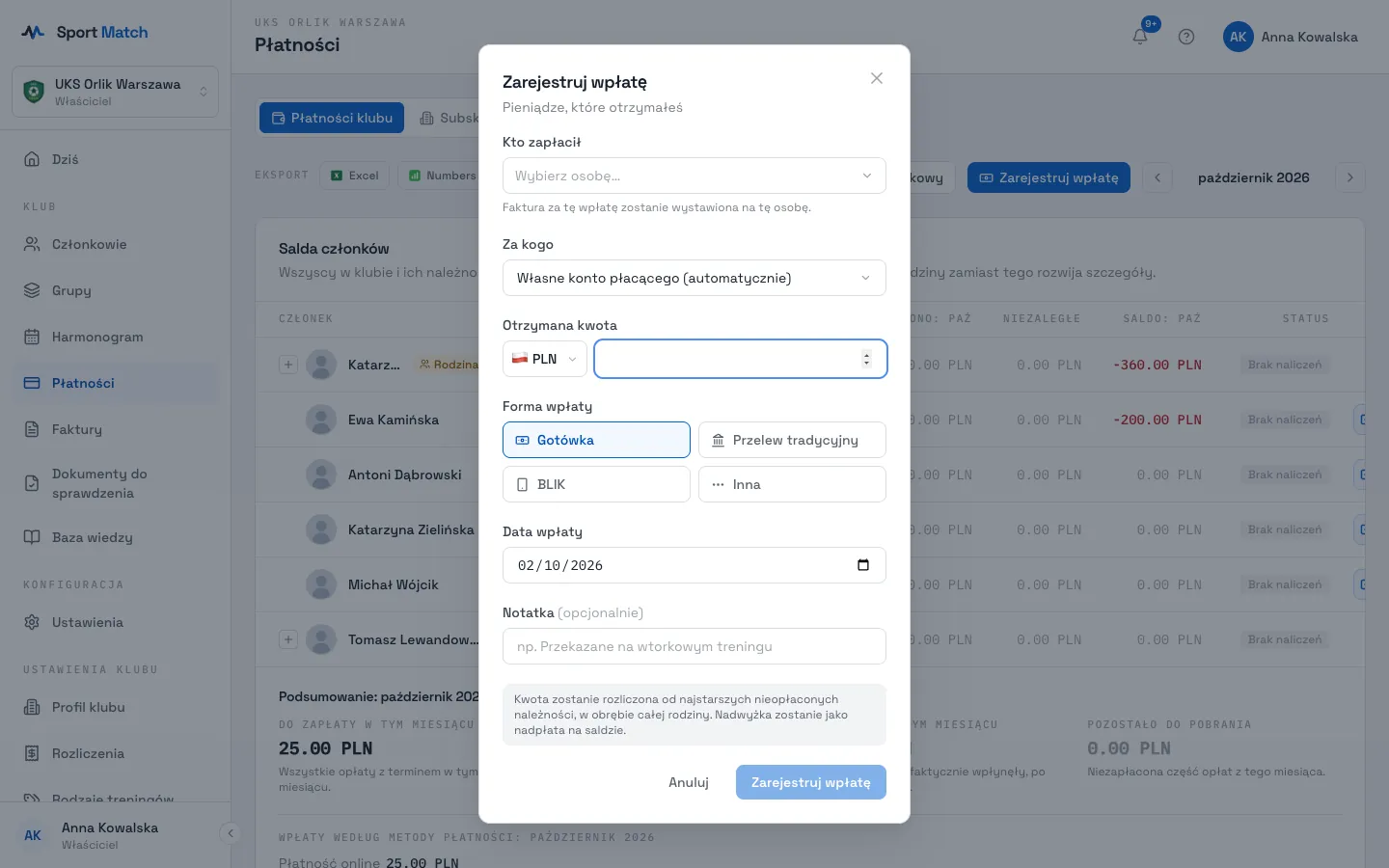Go to Dziś in sidebar
Screen dimensions: 1389x868
pos(115,159)
